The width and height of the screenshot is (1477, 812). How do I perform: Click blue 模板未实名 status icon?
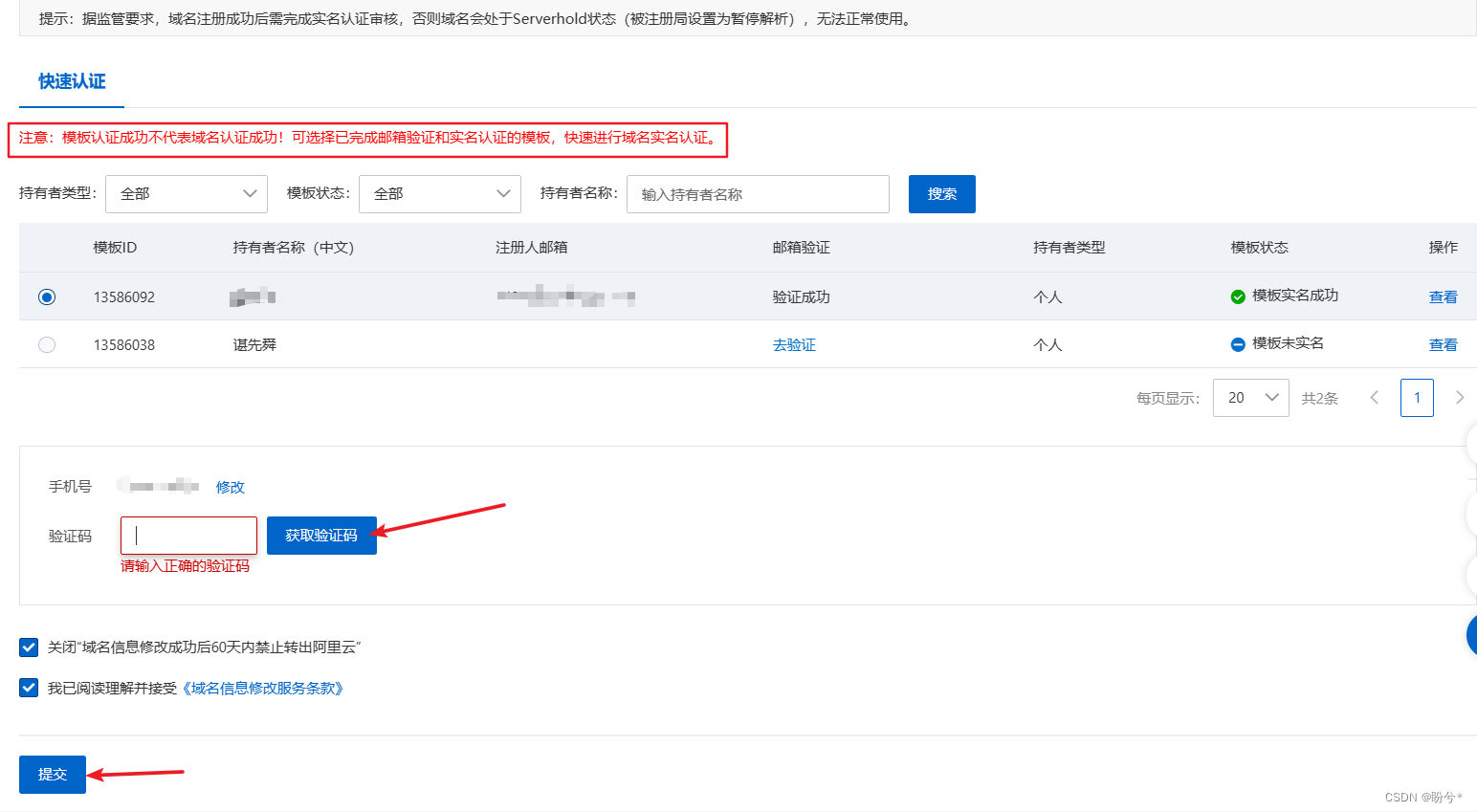[1238, 344]
